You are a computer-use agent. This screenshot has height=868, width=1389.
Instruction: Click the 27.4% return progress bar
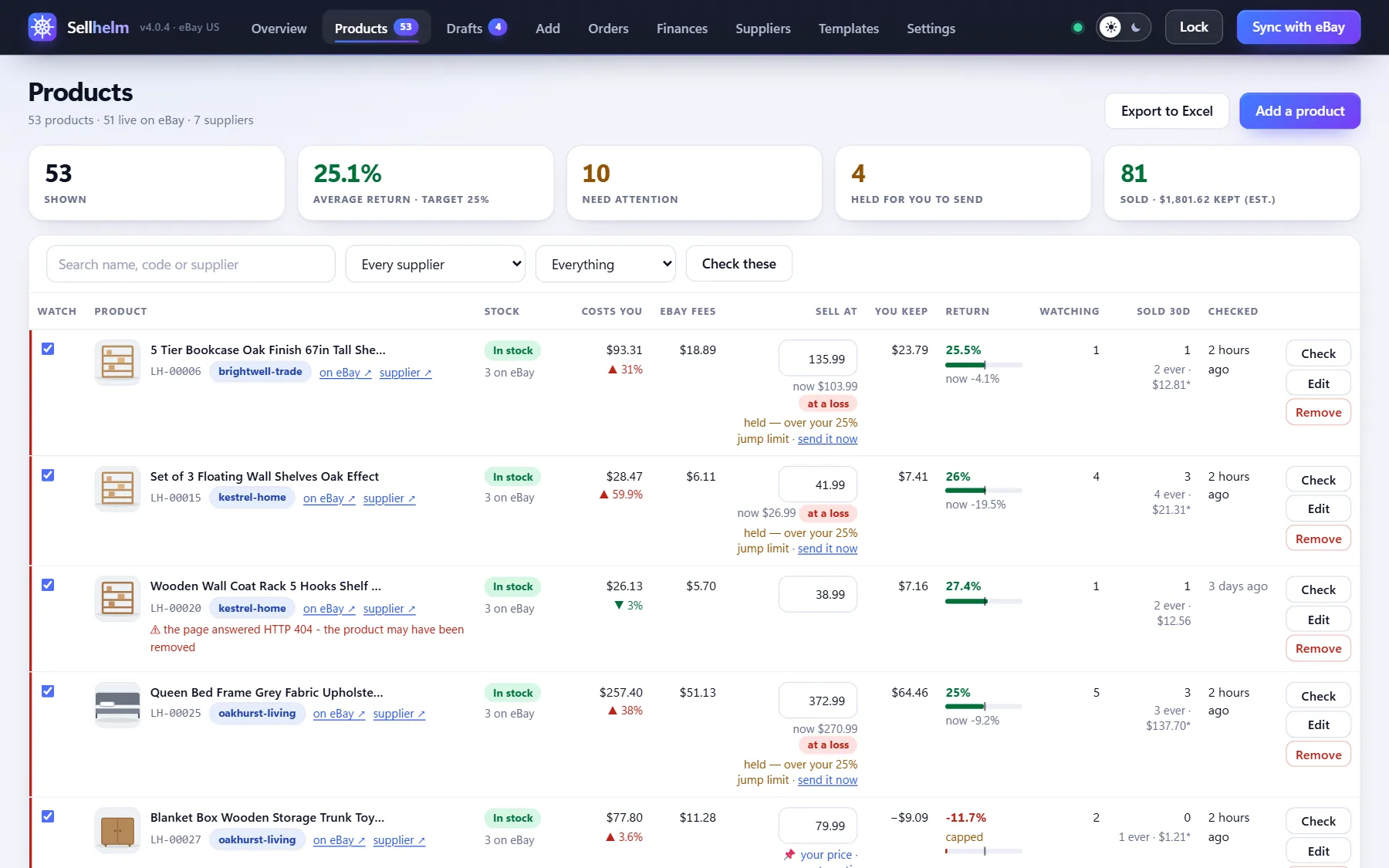click(984, 601)
